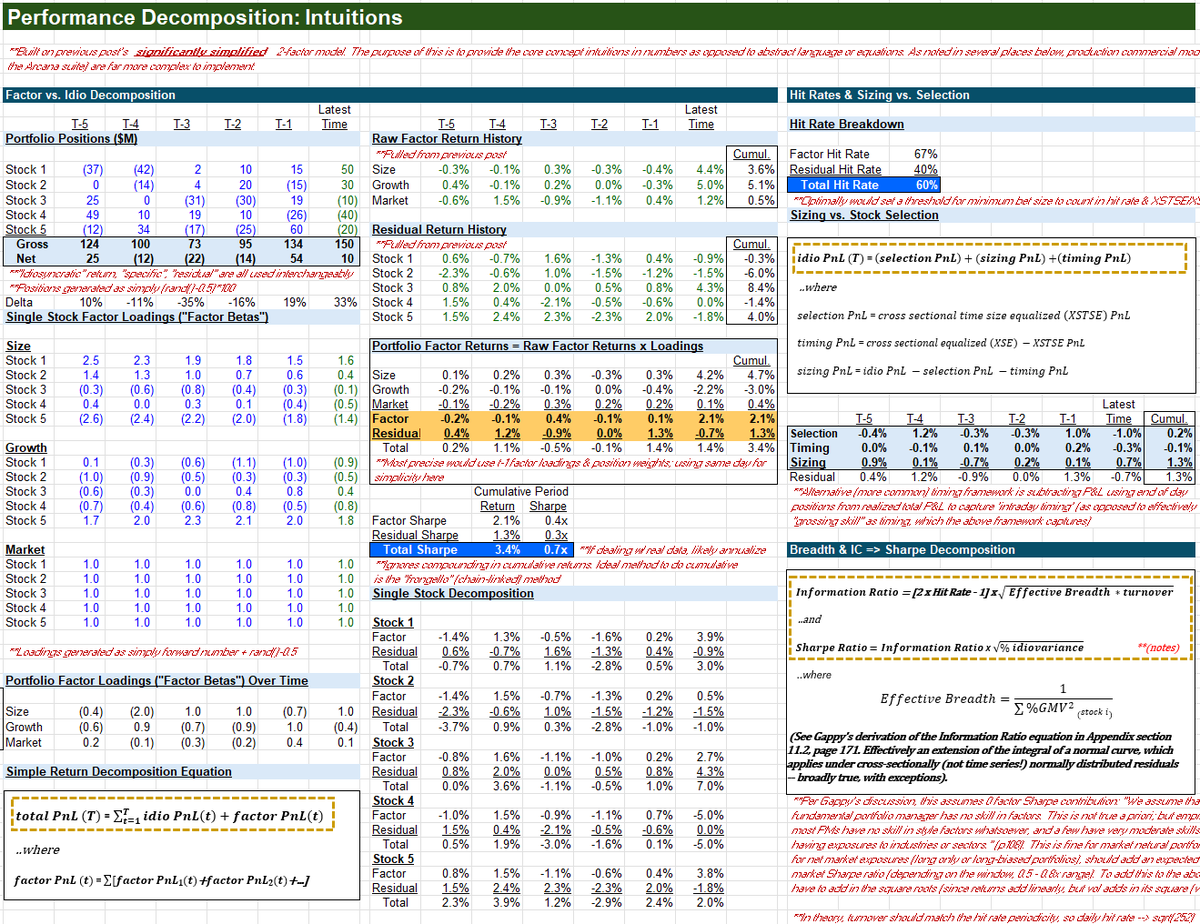This screenshot has width=1200, height=924.
Task: Click 'Portfolio Factor Loadings ("Factor Betas") Over Time' heading
Action: coord(157,680)
